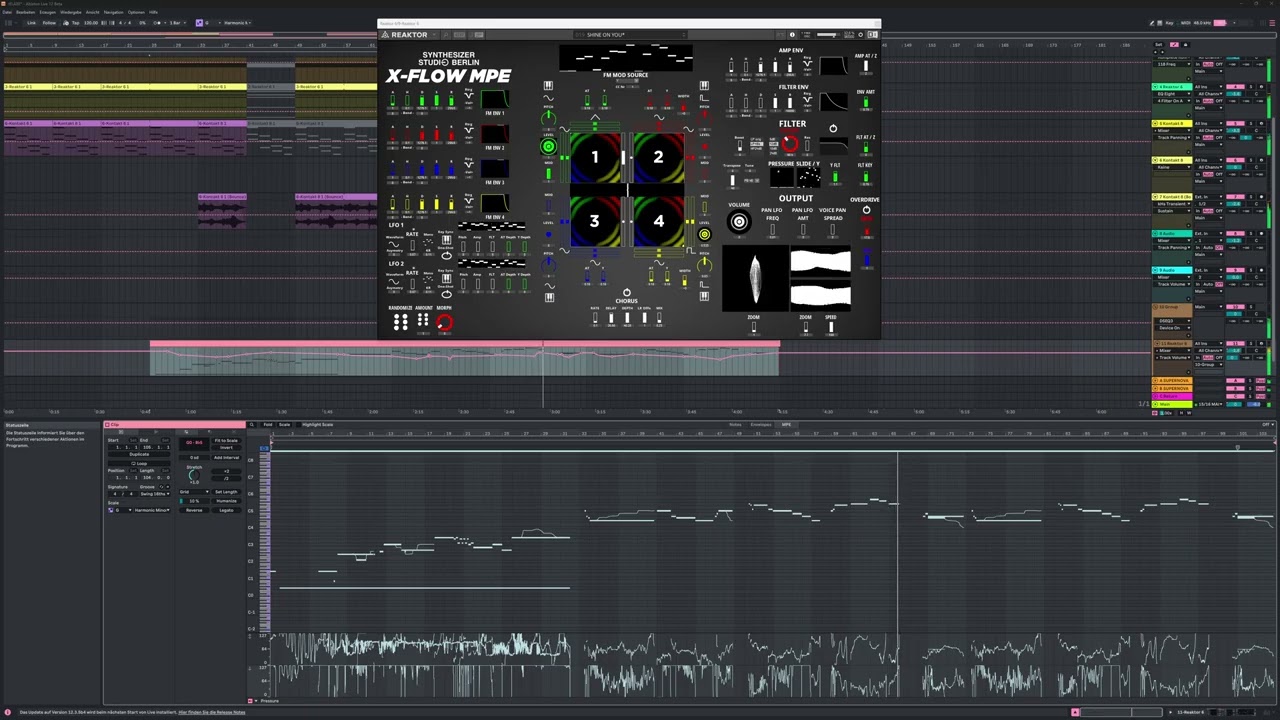This screenshot has width=1280, height=720.
Task: Click the LFO 2 One Shot loop icon
Action: point(446,295)
